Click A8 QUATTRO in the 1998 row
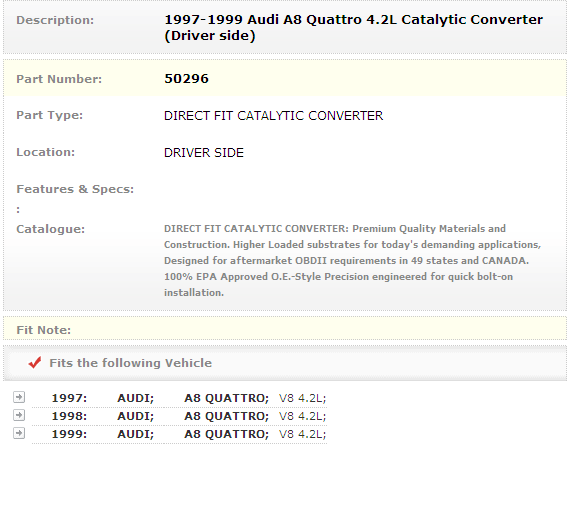Screen dimensions: 570x510 tap(226, 416)
